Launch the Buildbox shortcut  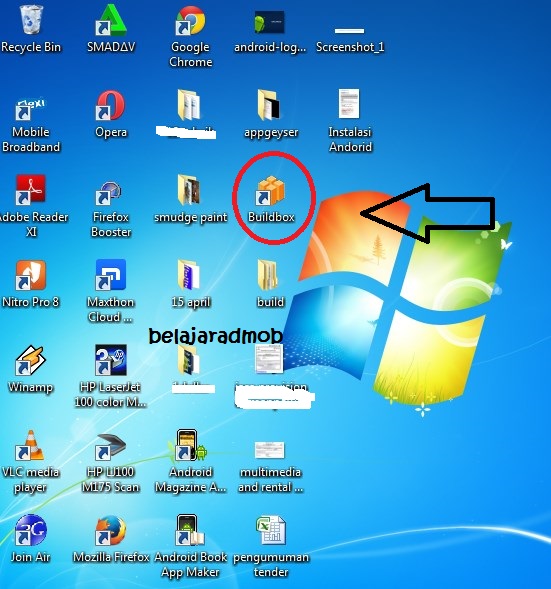[270, 191]
